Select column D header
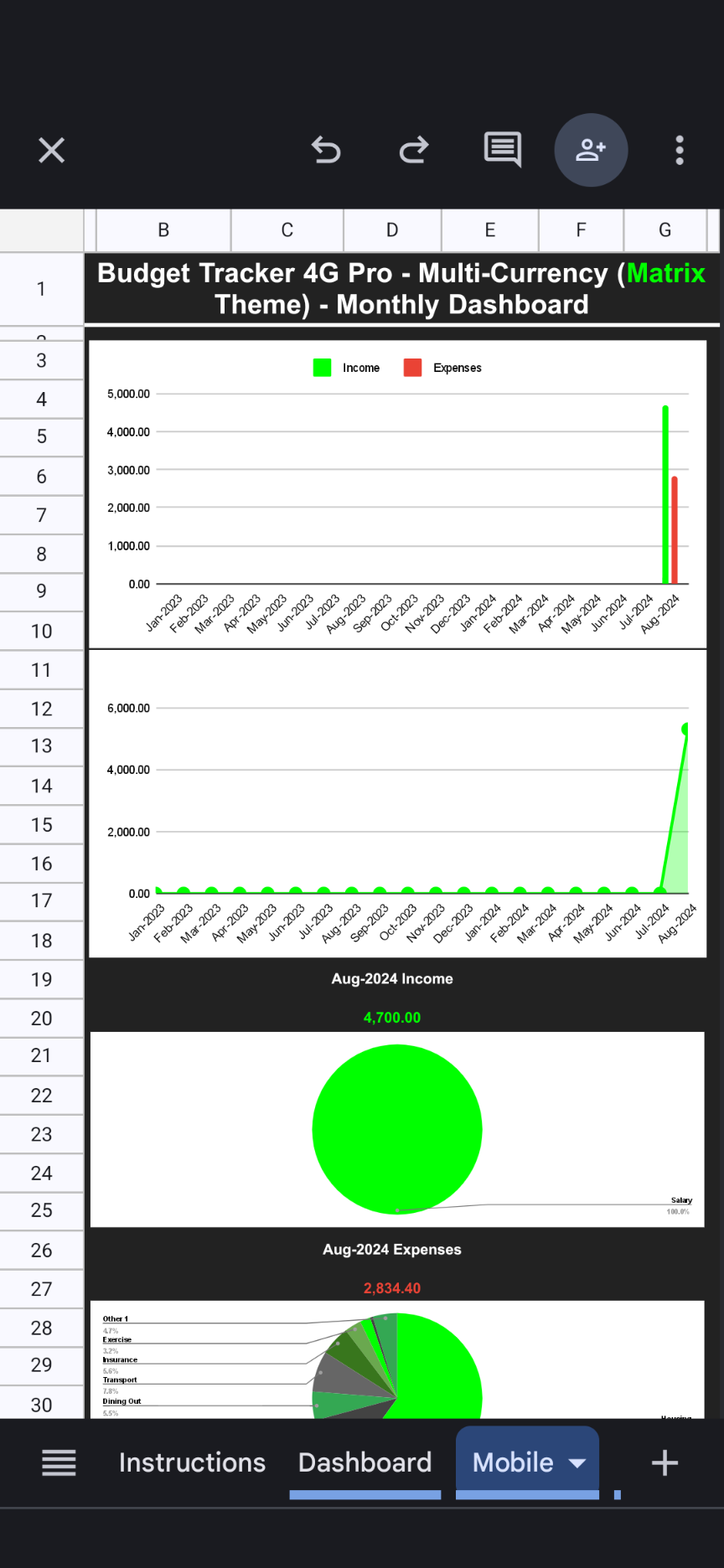The width and height of the screenshot is (724, 1568). (x=392, y=230)
